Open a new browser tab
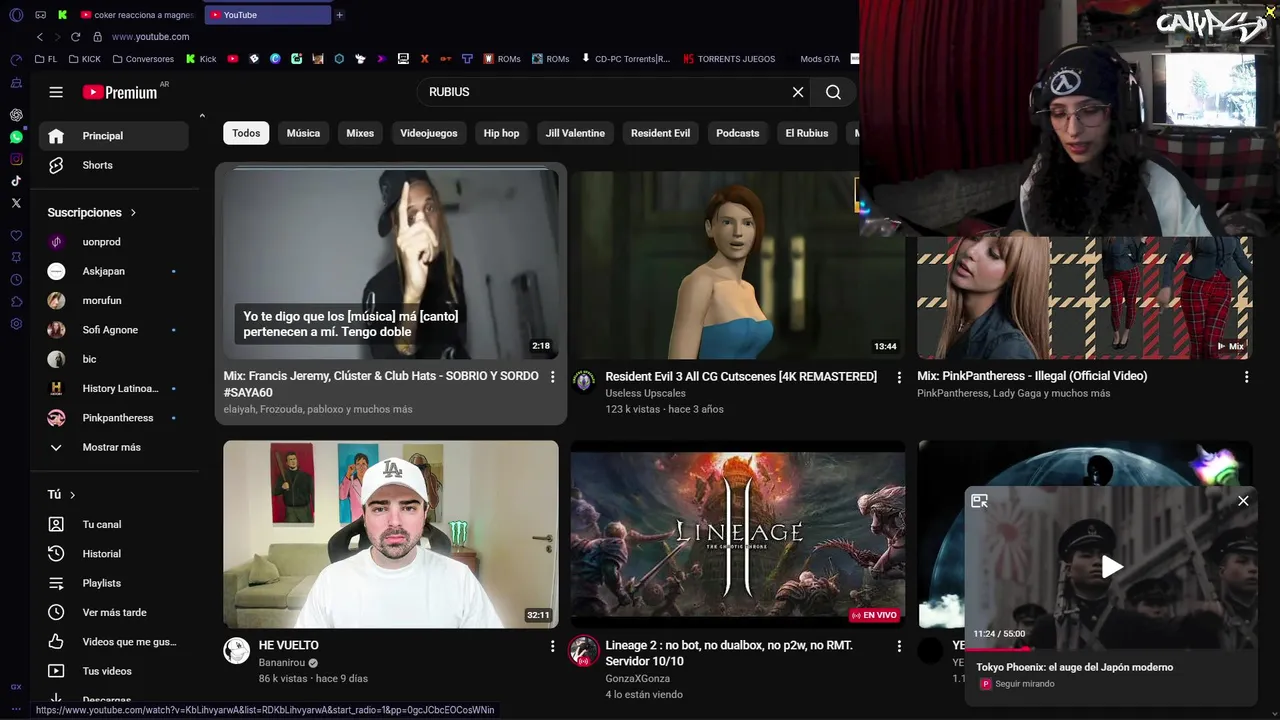1280x720 pixels. [339, 15]
